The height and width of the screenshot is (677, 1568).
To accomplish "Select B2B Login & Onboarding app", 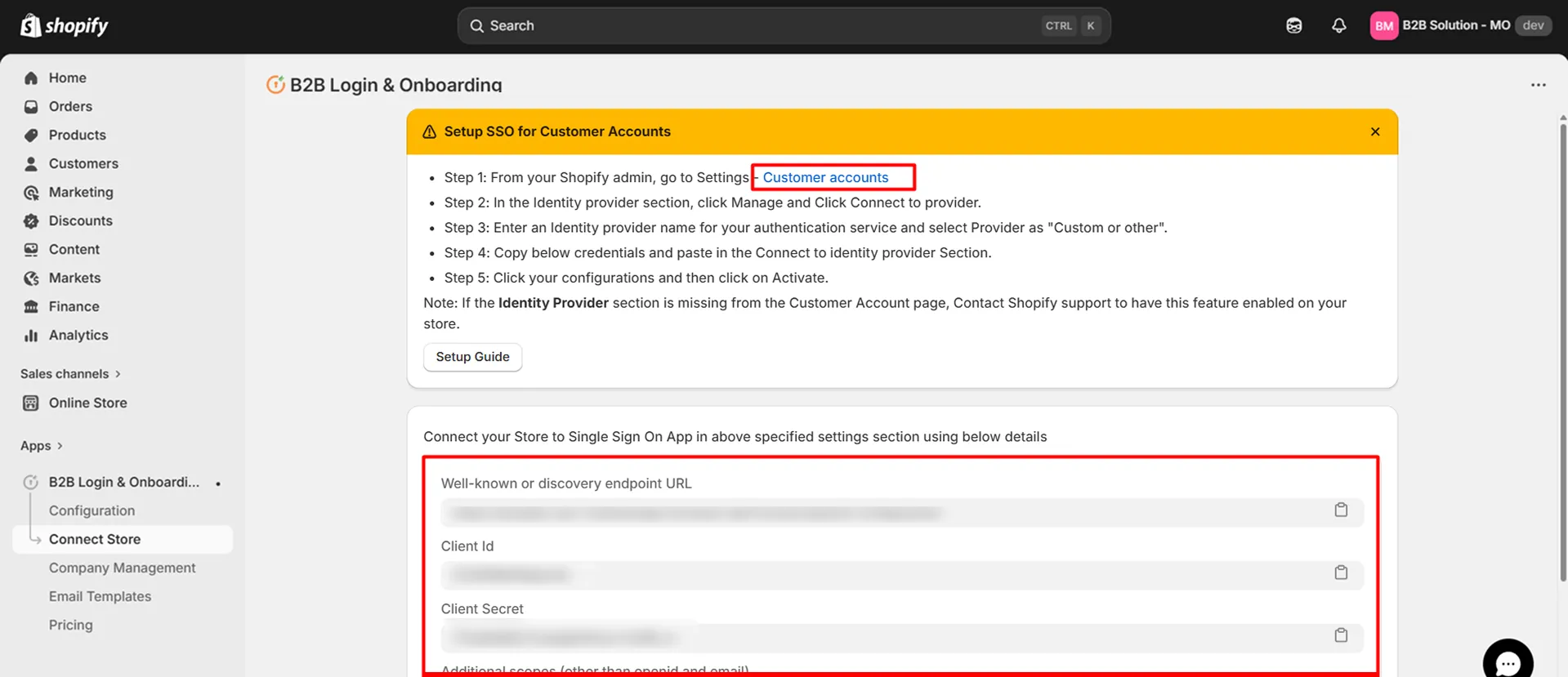I will 123,482.
